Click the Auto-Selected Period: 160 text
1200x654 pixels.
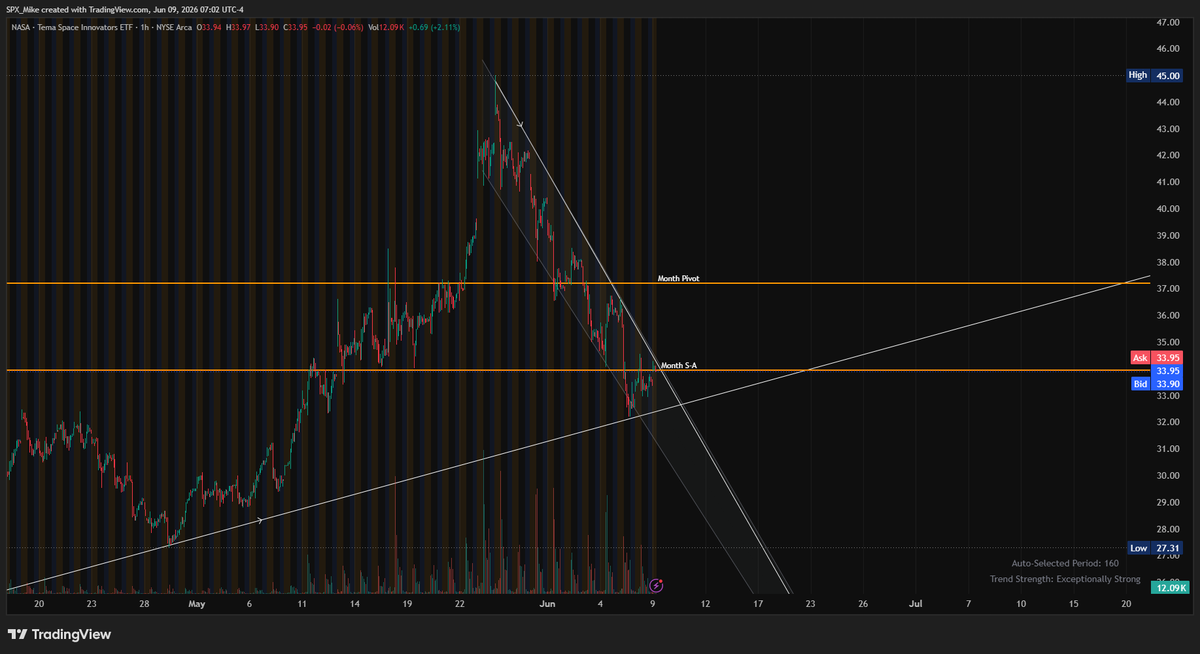(x=1067, y=564)
